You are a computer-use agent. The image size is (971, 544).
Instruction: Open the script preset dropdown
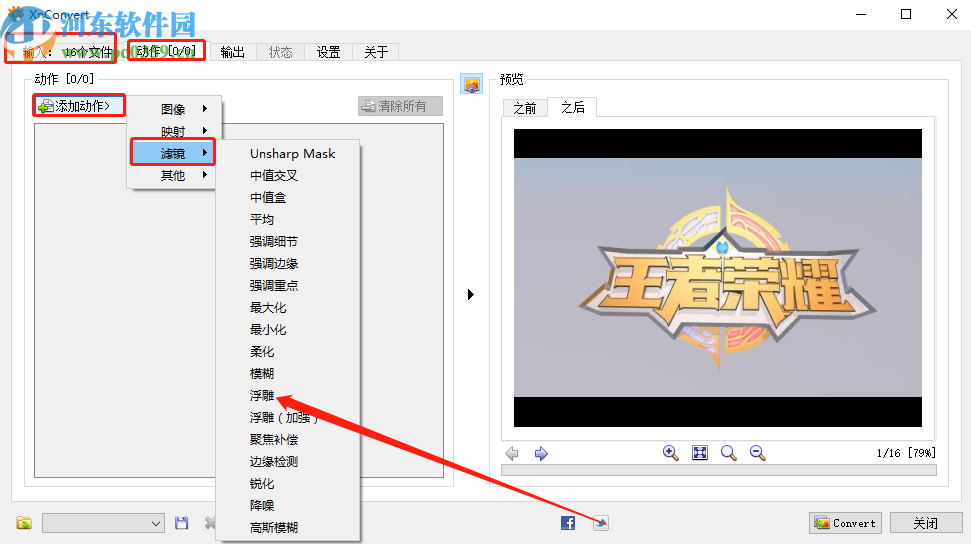[x=103, y=524]
